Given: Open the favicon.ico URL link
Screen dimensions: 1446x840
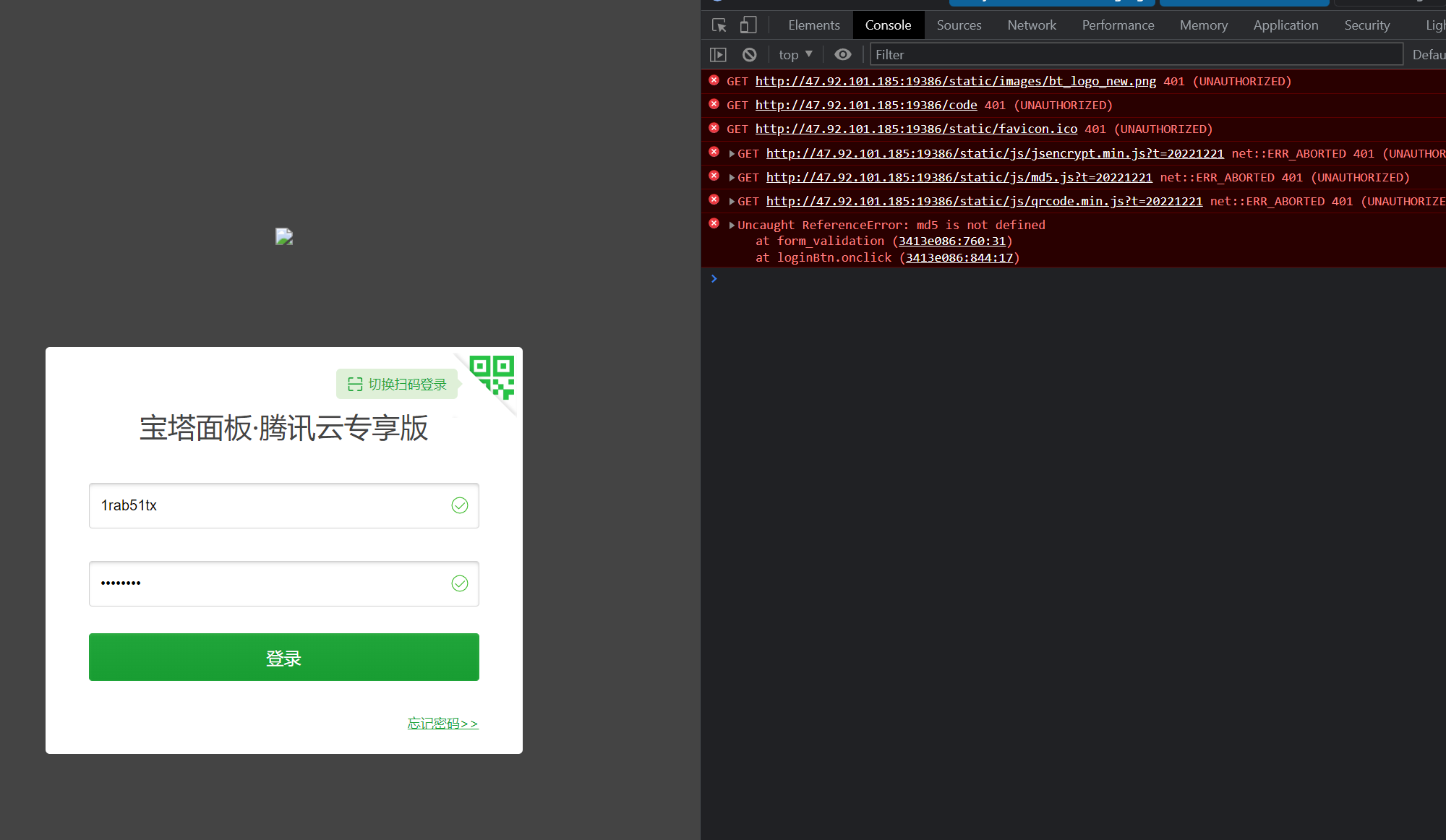Looking at the screenshot, I should [916, 129].
